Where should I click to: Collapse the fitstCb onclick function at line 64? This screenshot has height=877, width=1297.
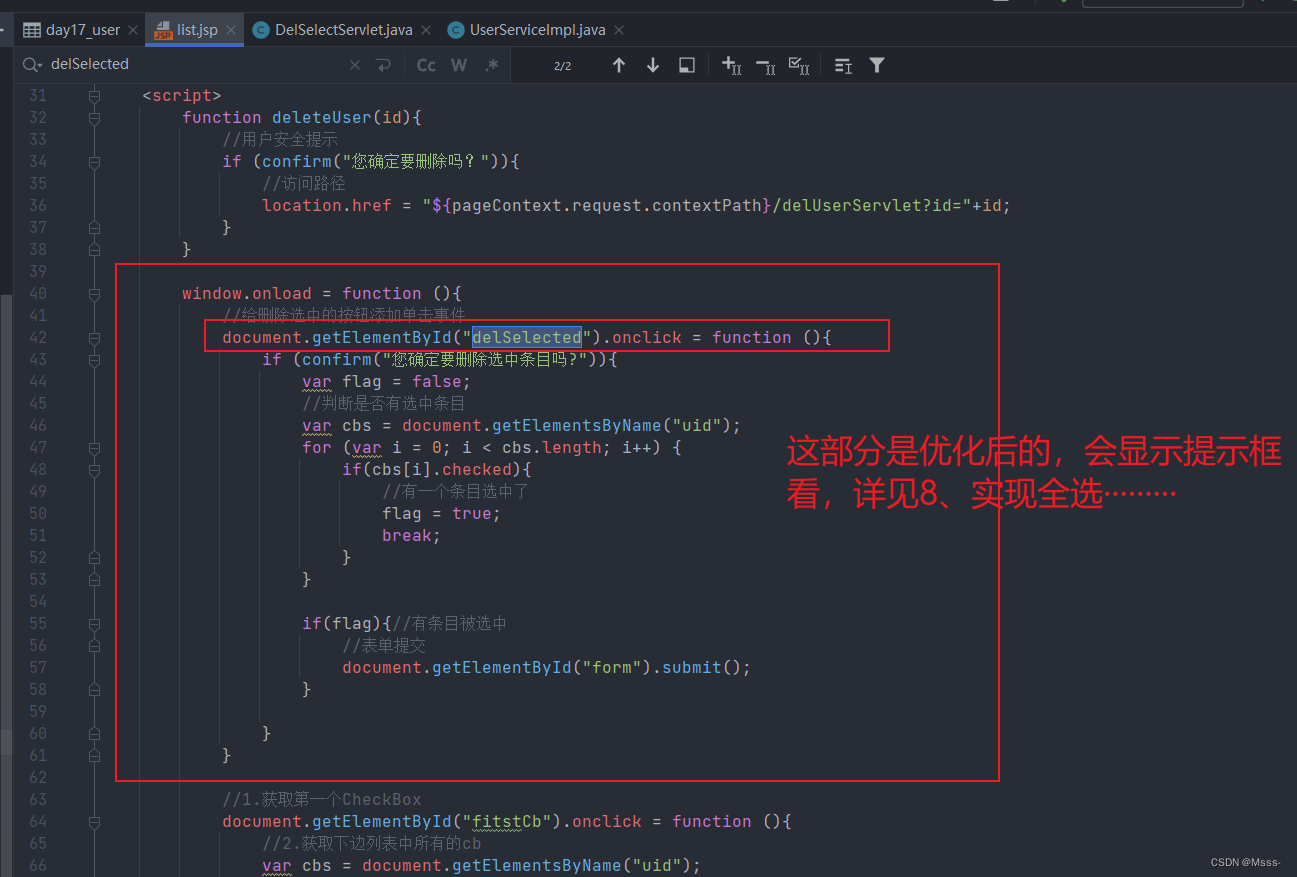pyautogui.click(x=94, y=822)
